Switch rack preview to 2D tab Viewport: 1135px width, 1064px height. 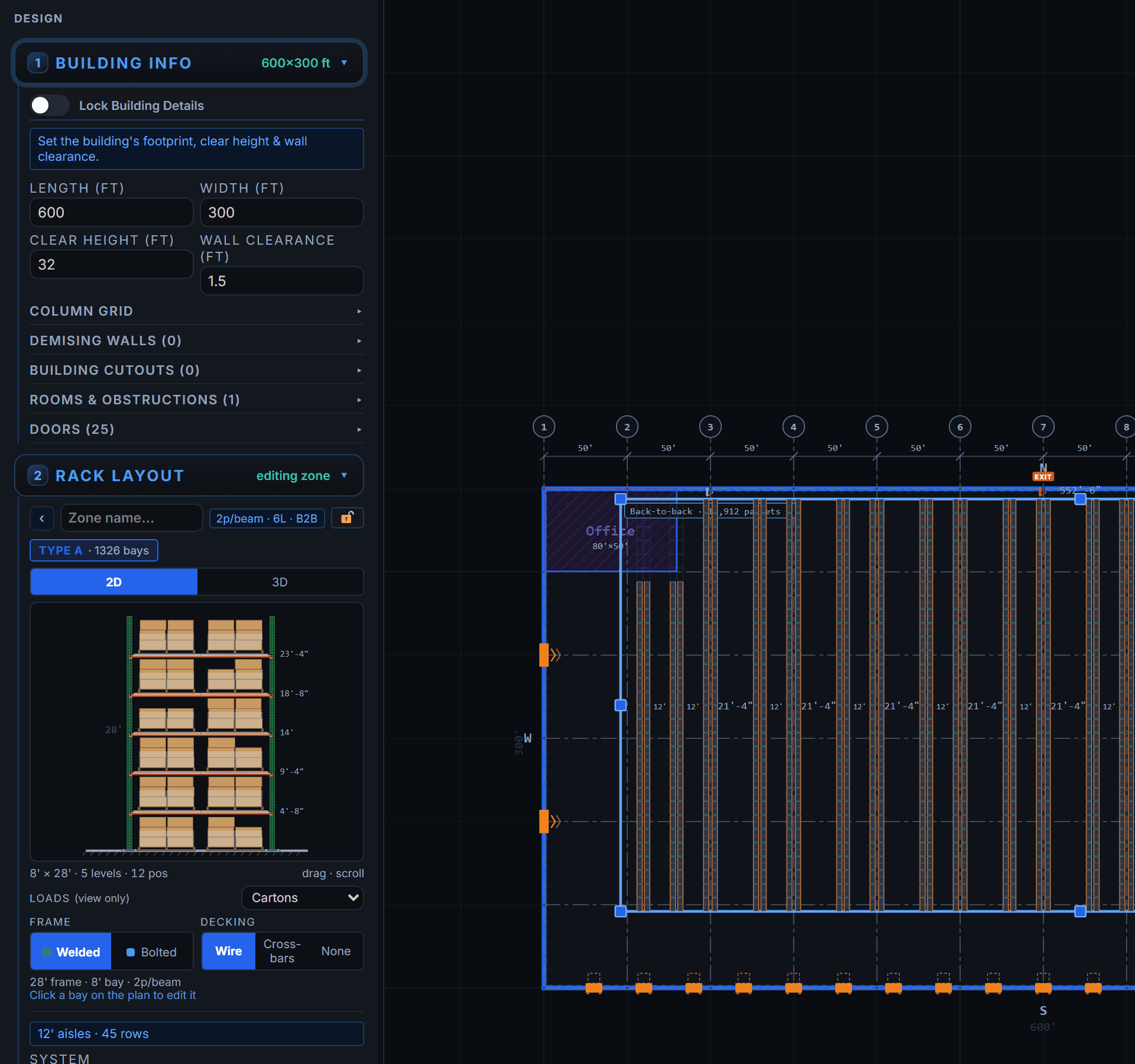(x=113, y=582)
